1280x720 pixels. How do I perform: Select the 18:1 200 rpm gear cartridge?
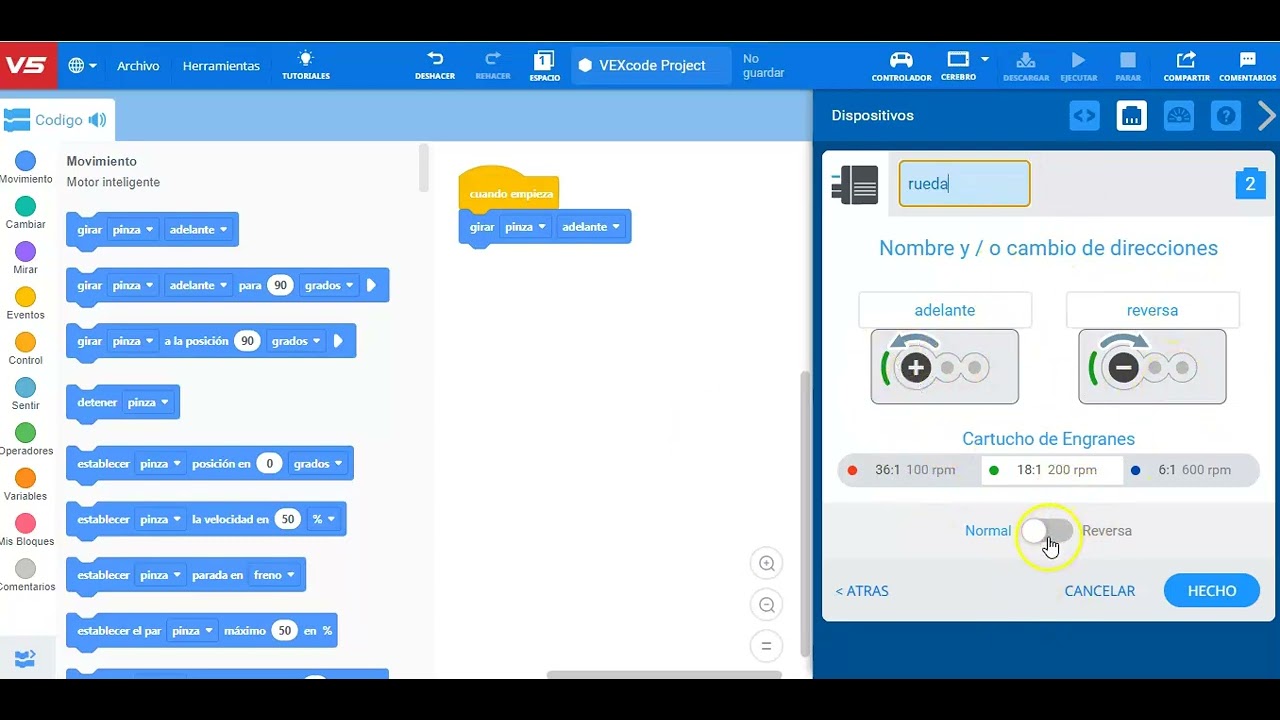(x=1051, y=470)
